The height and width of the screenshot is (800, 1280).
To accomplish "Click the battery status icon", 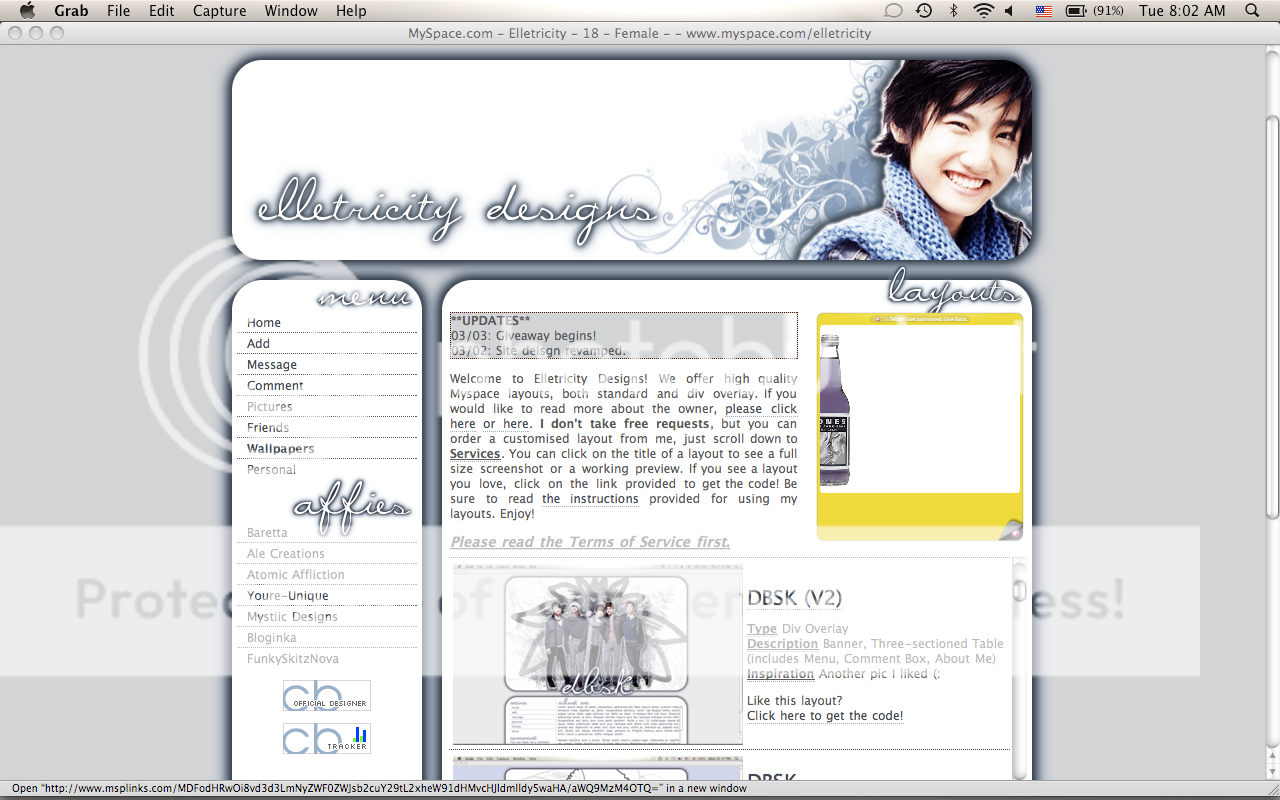I will click(1076, 11).
